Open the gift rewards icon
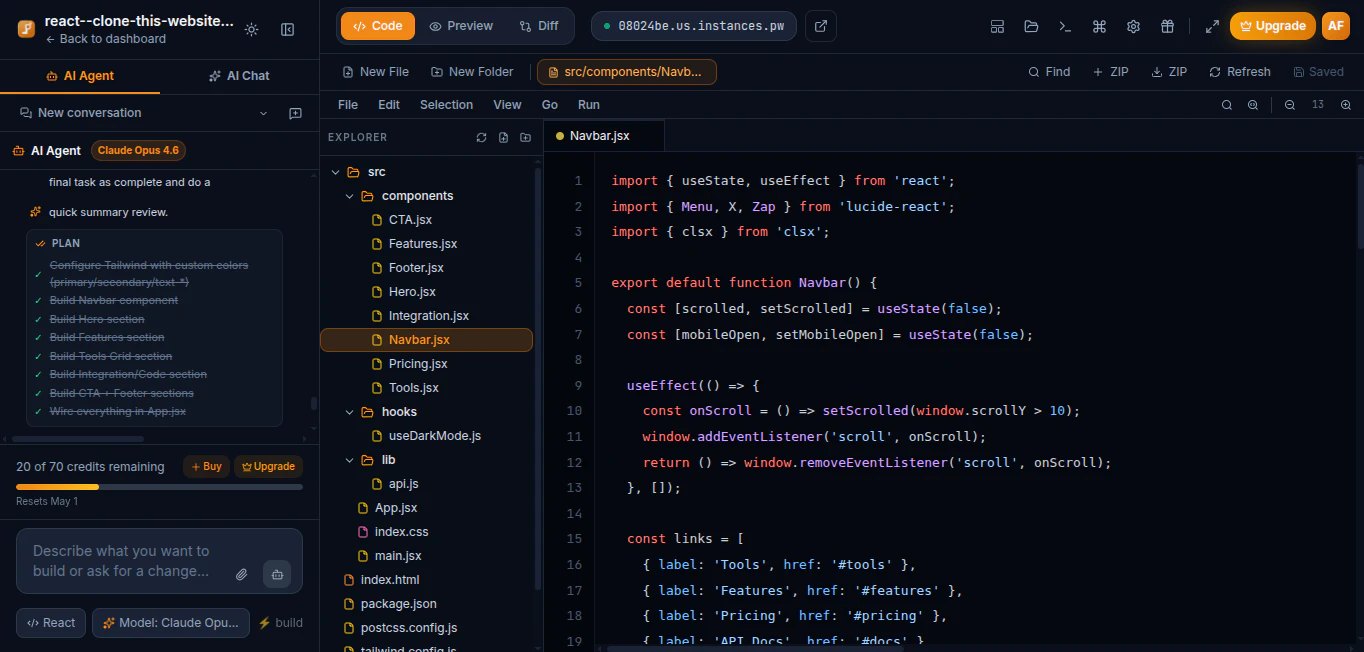Image resolution: width=1364 pixels, height=652 pixels. pos(1167,26)
